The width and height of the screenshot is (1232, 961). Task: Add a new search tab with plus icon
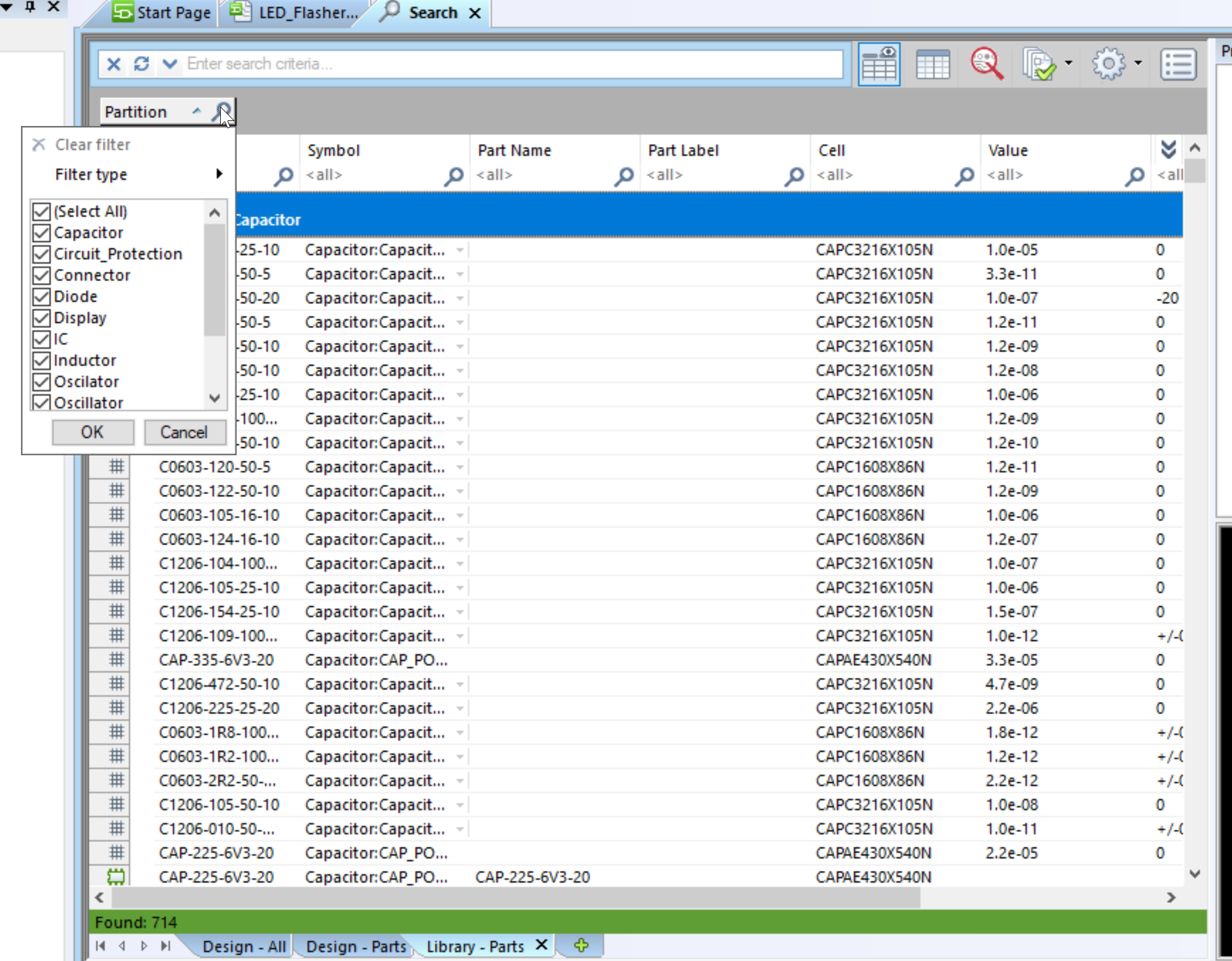(x=582, y=946)
